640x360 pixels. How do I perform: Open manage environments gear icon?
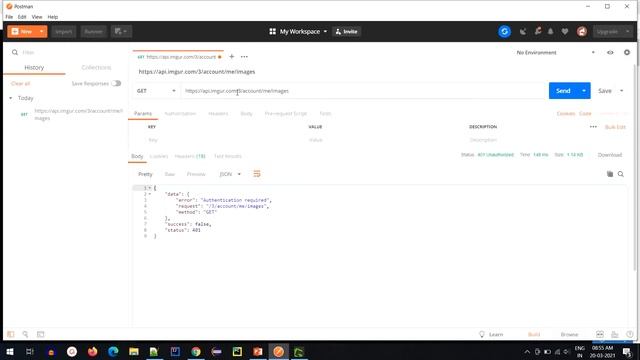[627, 53]
